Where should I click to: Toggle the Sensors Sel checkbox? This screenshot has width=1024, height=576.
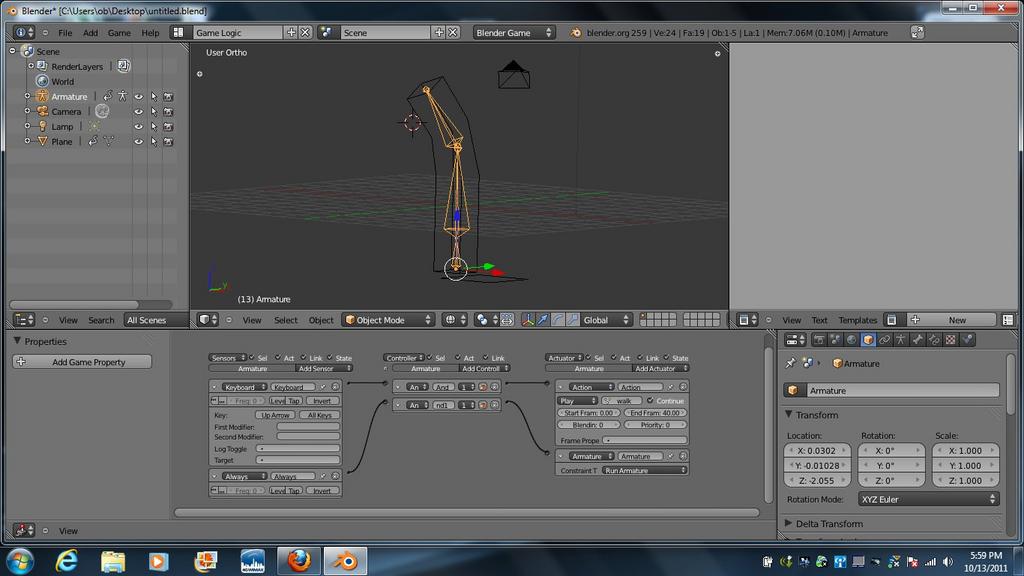coord(252,357)
